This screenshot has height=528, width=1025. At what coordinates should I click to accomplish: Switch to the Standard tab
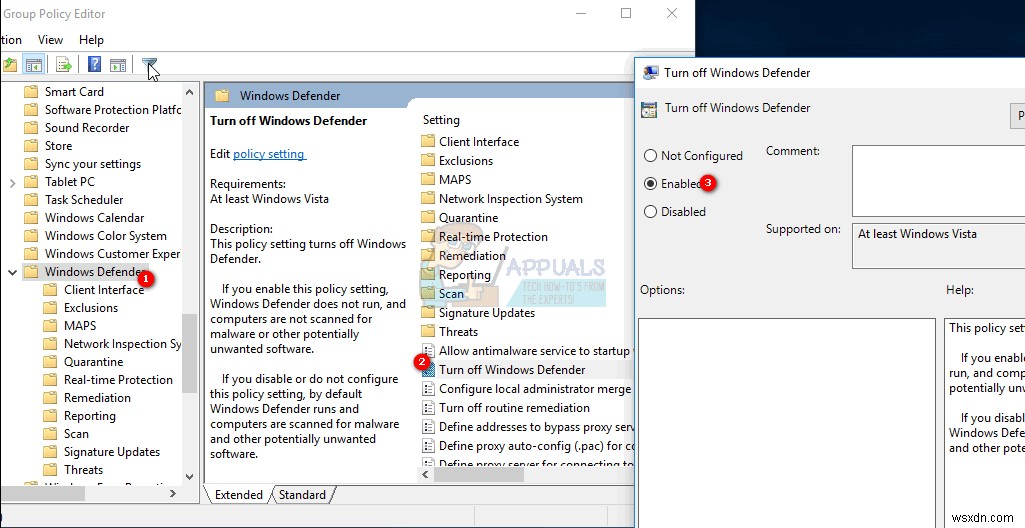point(302,495)
